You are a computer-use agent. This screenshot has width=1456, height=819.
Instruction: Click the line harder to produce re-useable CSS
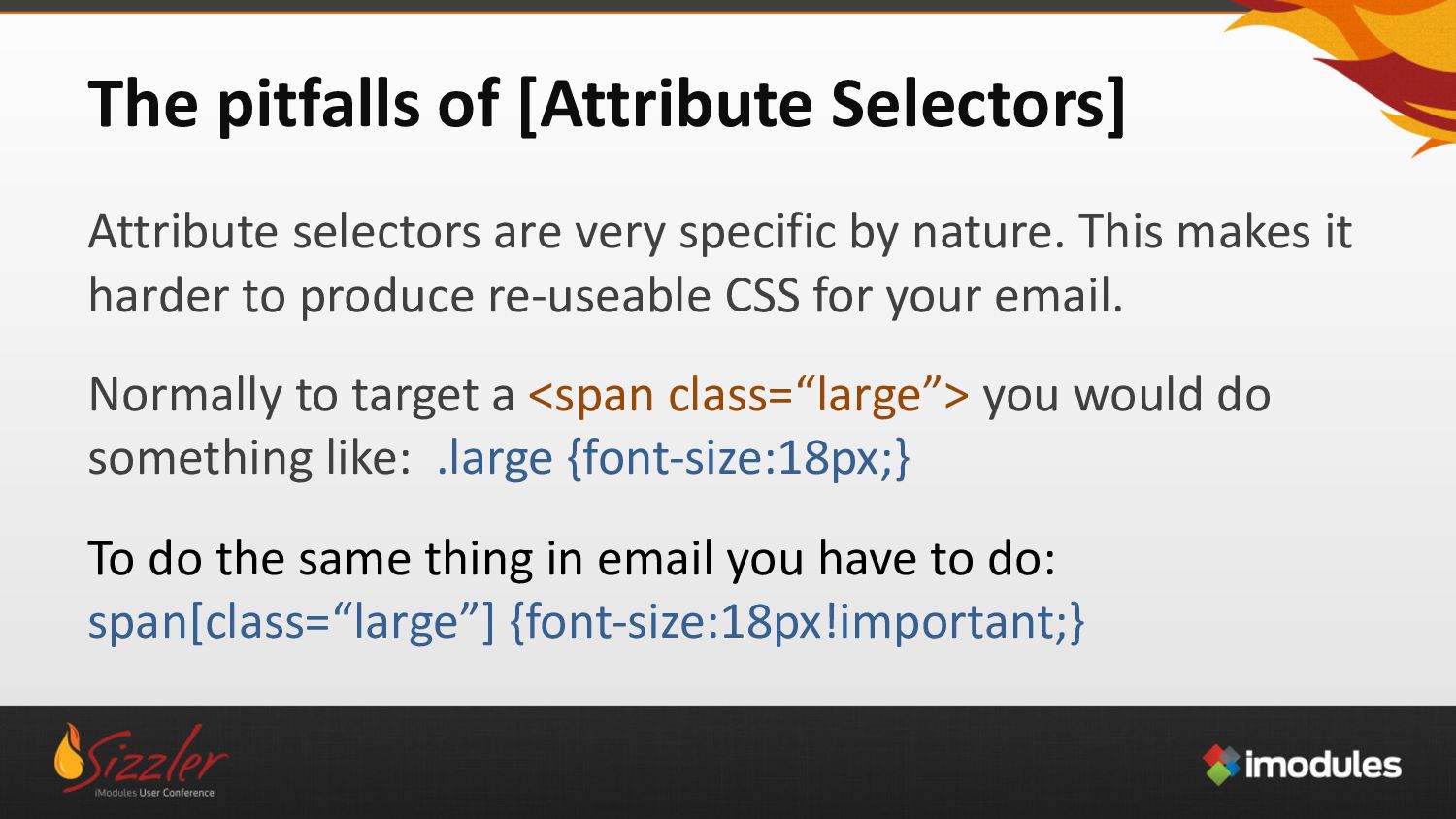tap(606, 296)
